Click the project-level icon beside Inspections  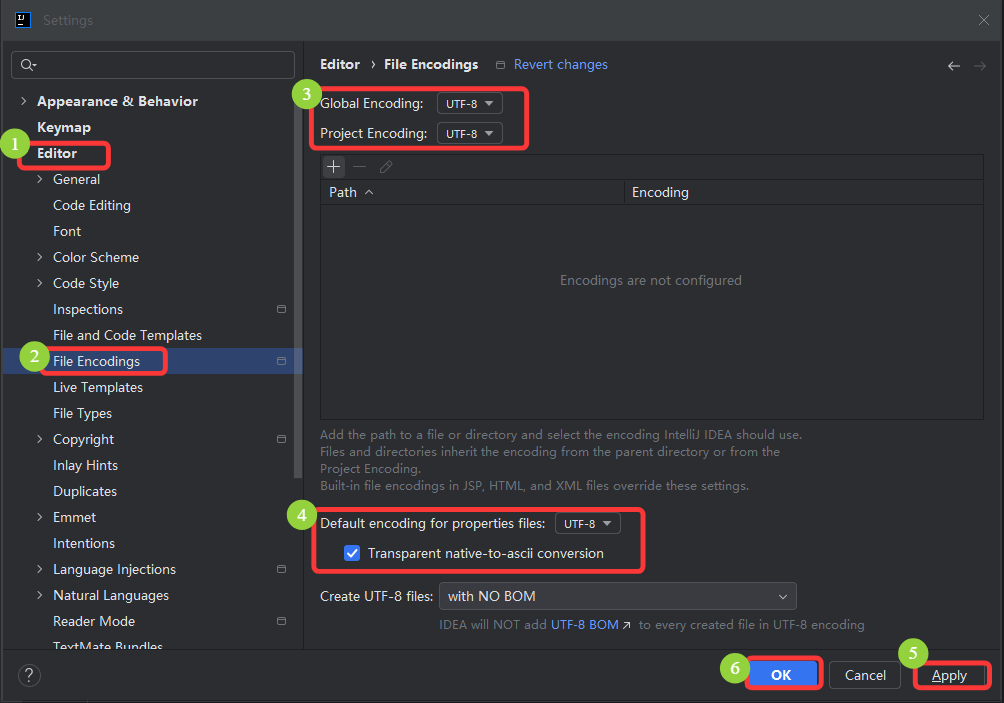coord(281,309)
